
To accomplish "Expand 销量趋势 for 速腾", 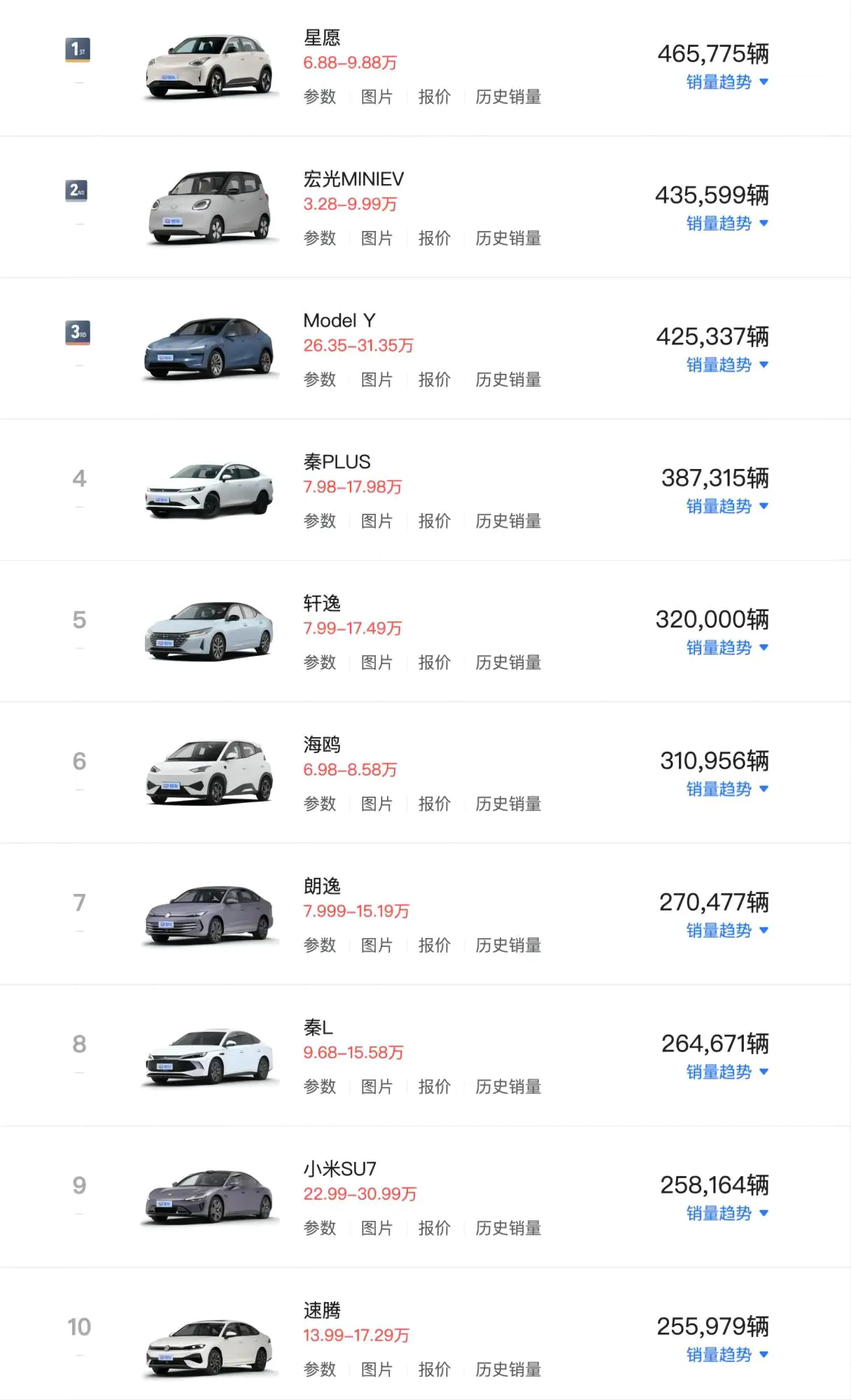I will point(727,1354).
